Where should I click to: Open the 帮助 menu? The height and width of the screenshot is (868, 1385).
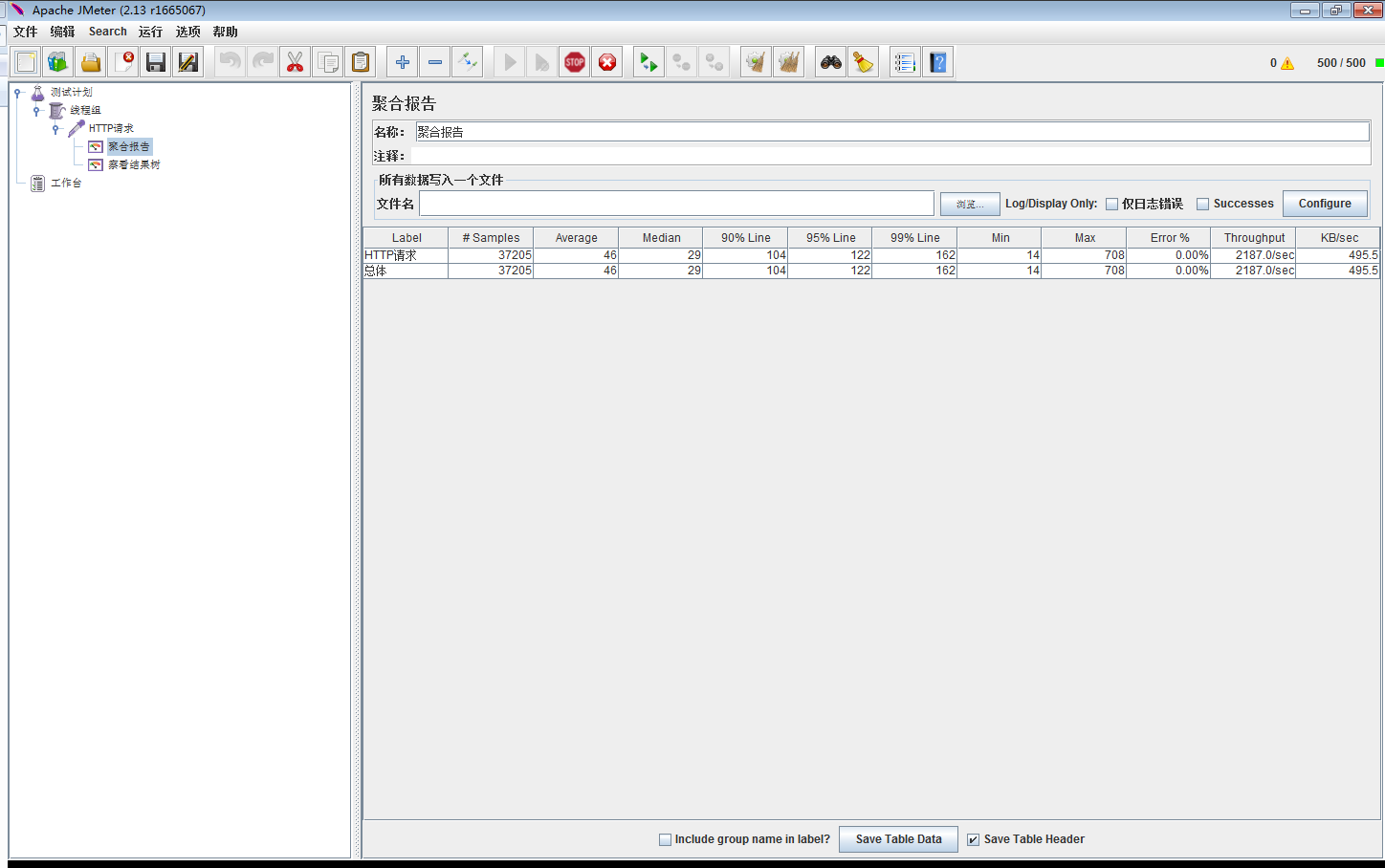[226, 32]
